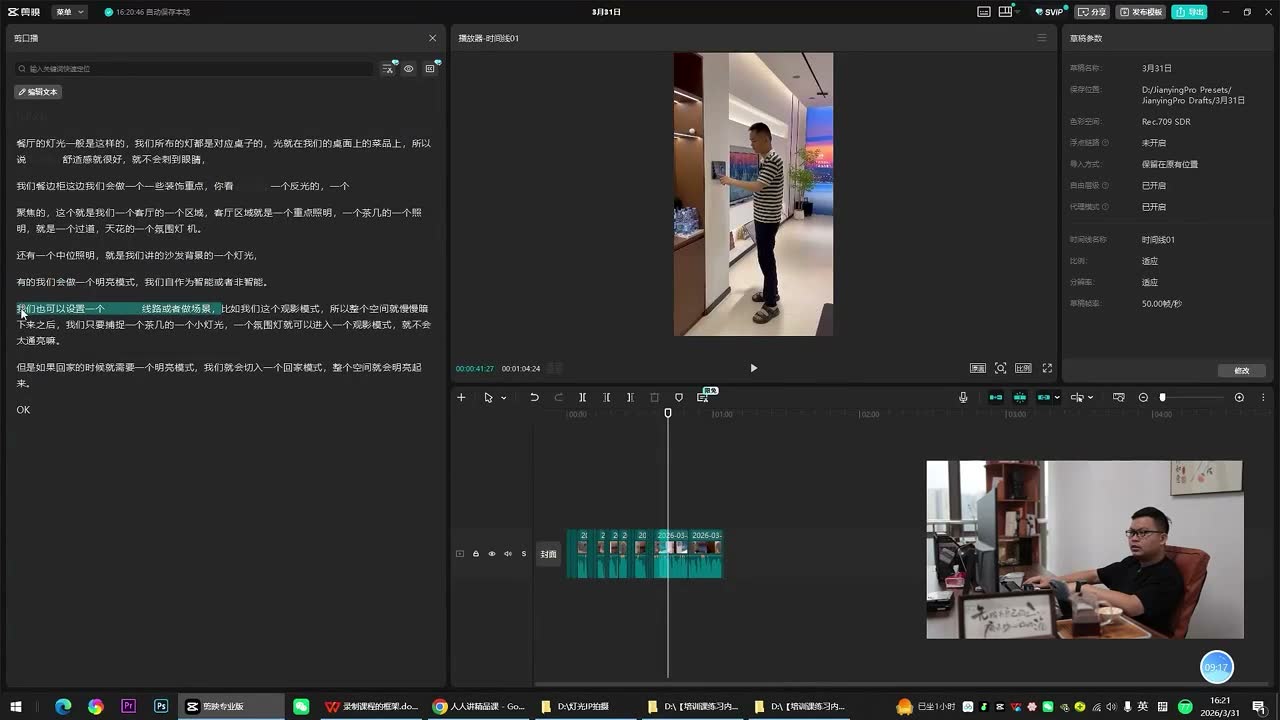This screenshot has width=1280, height=720.
Task: Open the timeline more-options vertical dots
Action: click(x=1263, y=397)
